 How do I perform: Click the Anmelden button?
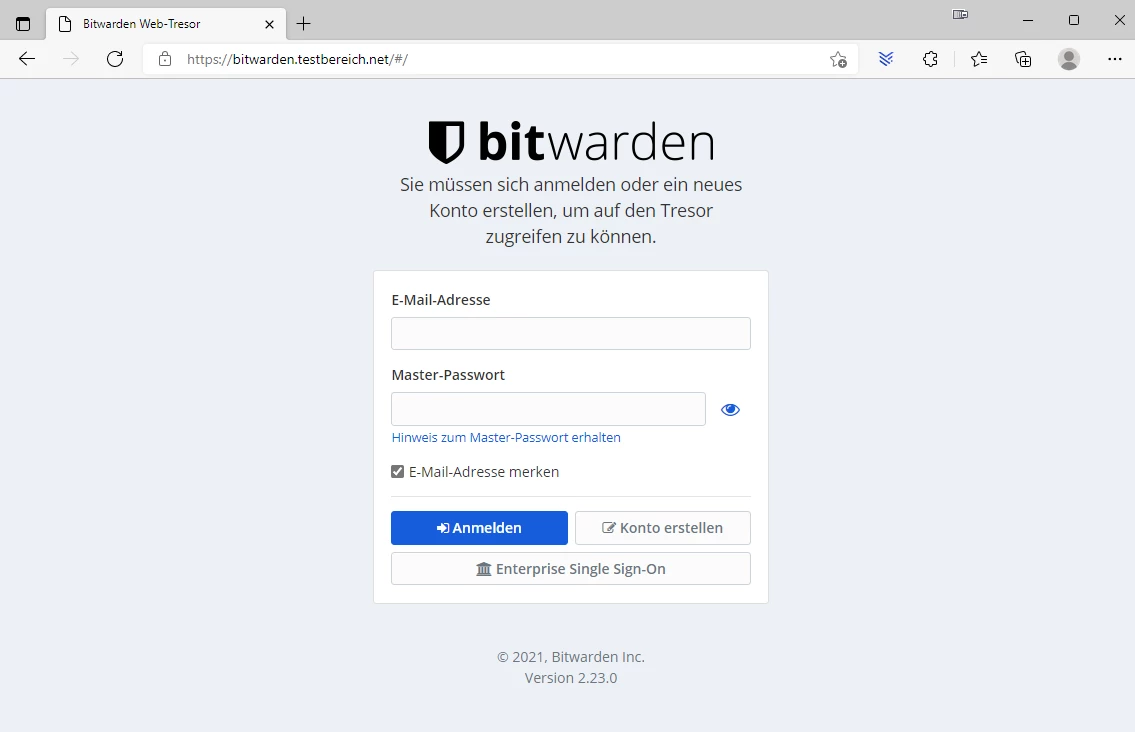pyautogui.click(x=479, y=528)
